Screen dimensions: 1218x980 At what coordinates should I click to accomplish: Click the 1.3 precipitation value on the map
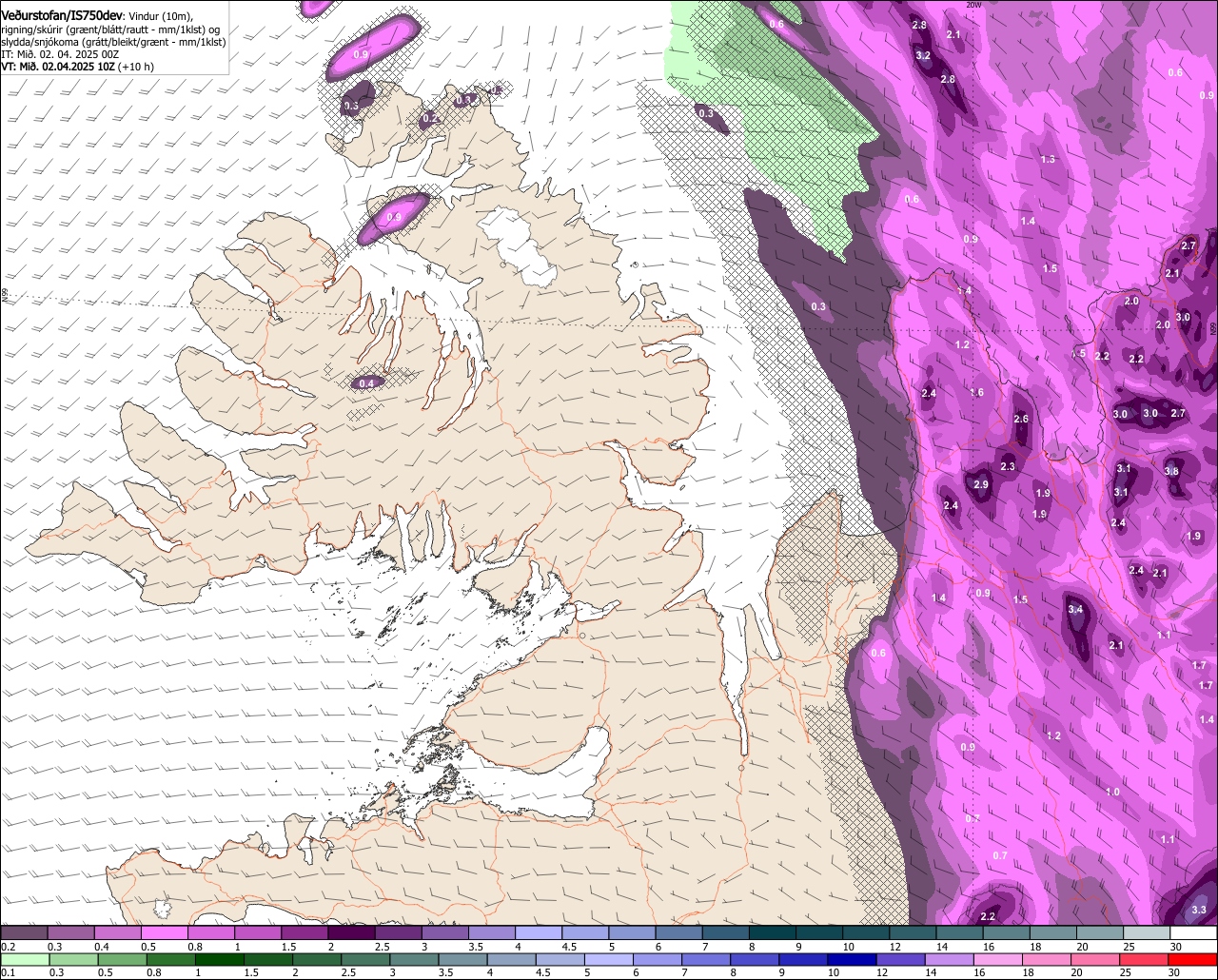point(1048,159)
